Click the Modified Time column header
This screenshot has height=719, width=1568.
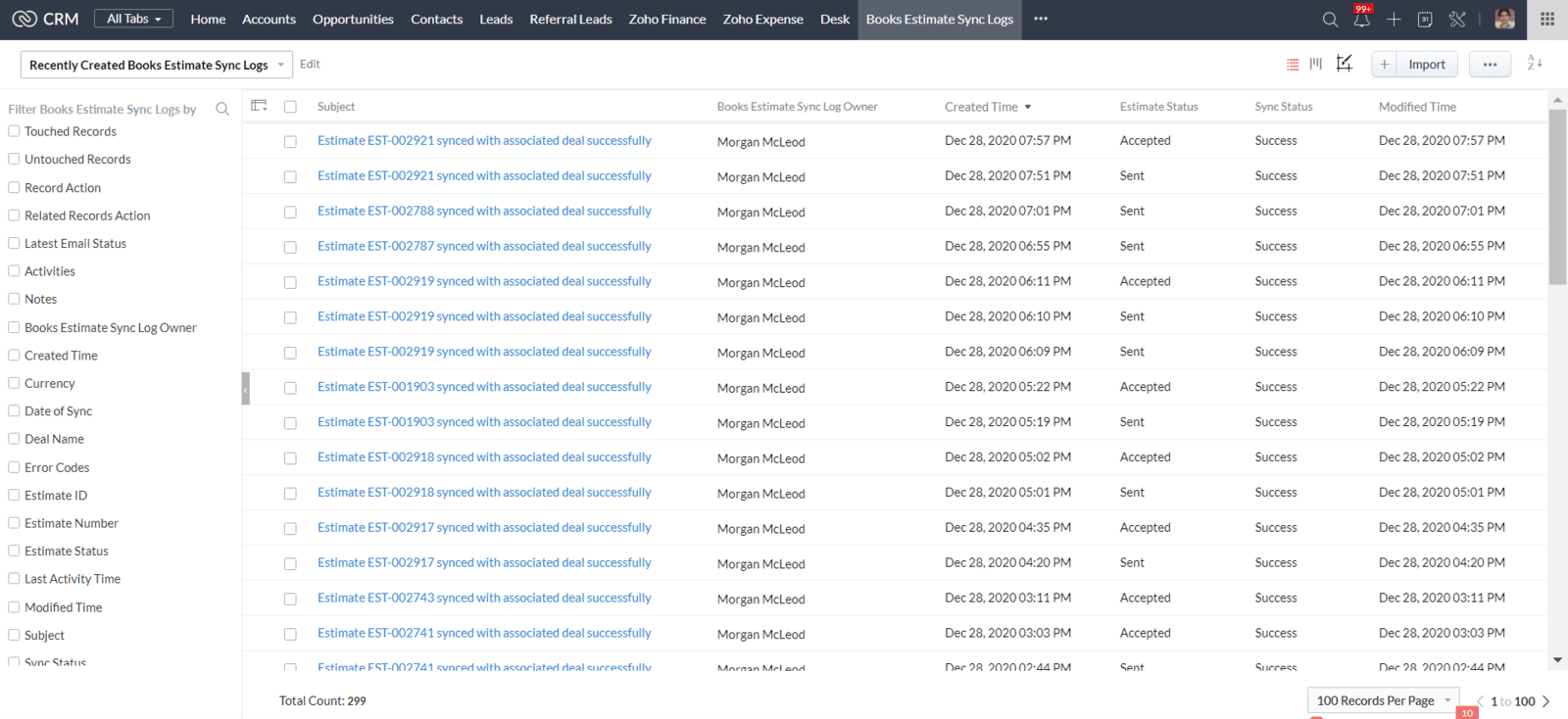[1417, 107]
